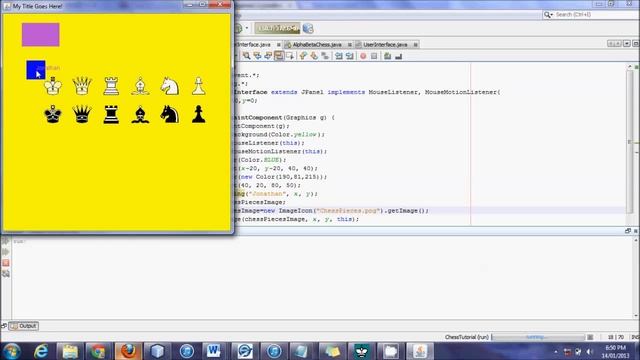Cancel the running task status-bar button
This screenshot has width=640, height=360.
[x=590, y=337]
